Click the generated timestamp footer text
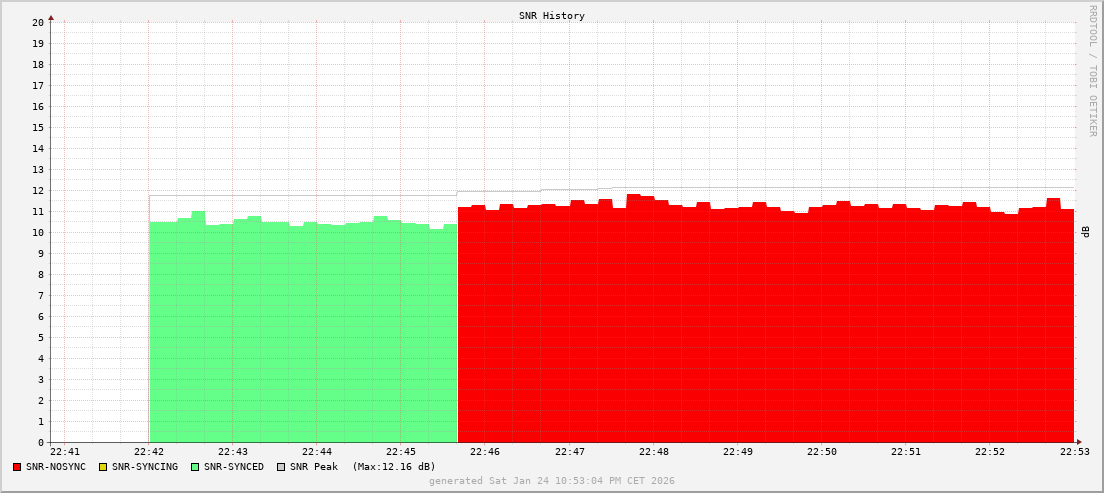1104x493 pixels. tap(551, 481)
